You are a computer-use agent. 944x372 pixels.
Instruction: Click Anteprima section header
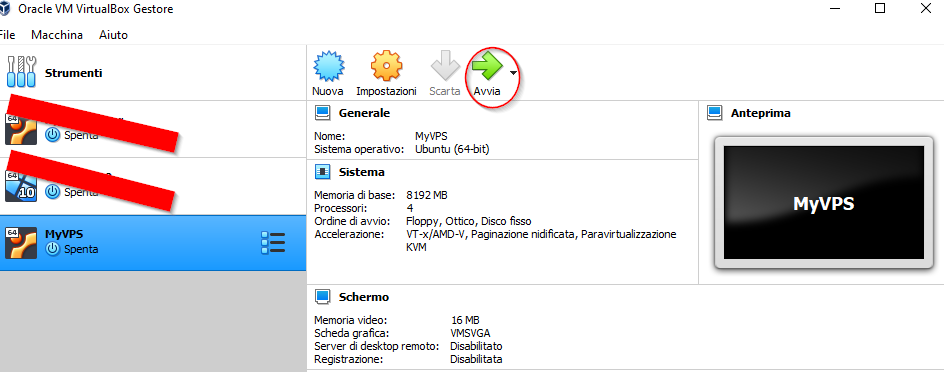pos(760,113)
